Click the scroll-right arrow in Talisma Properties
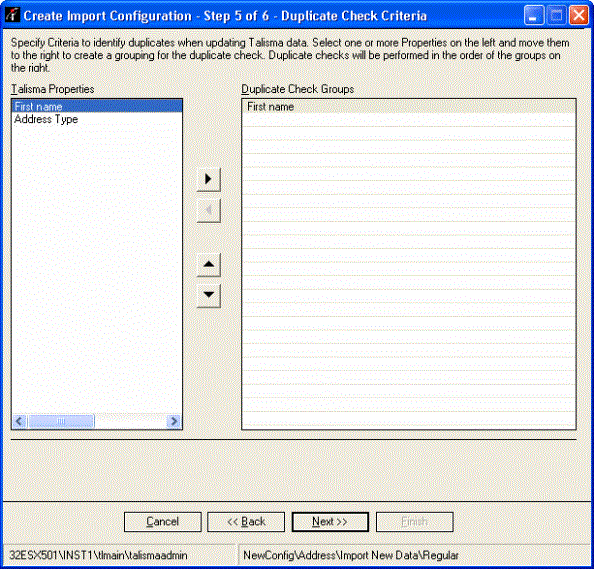The image size is (594, 569). click(174, 421)
